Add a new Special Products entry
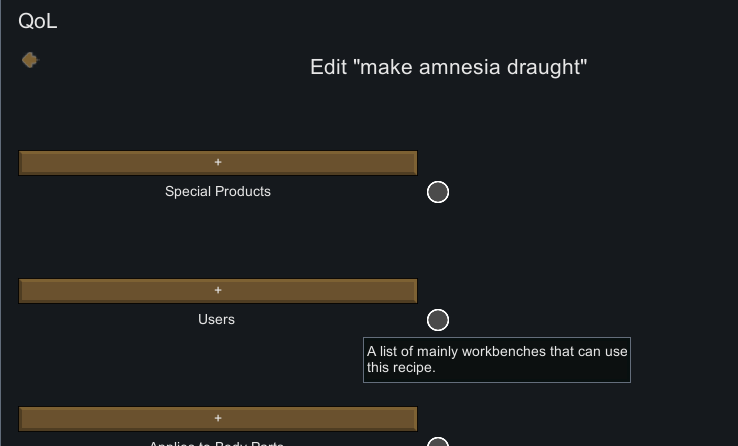The height and width of the screenshot is (446, 738). [218, 162]
